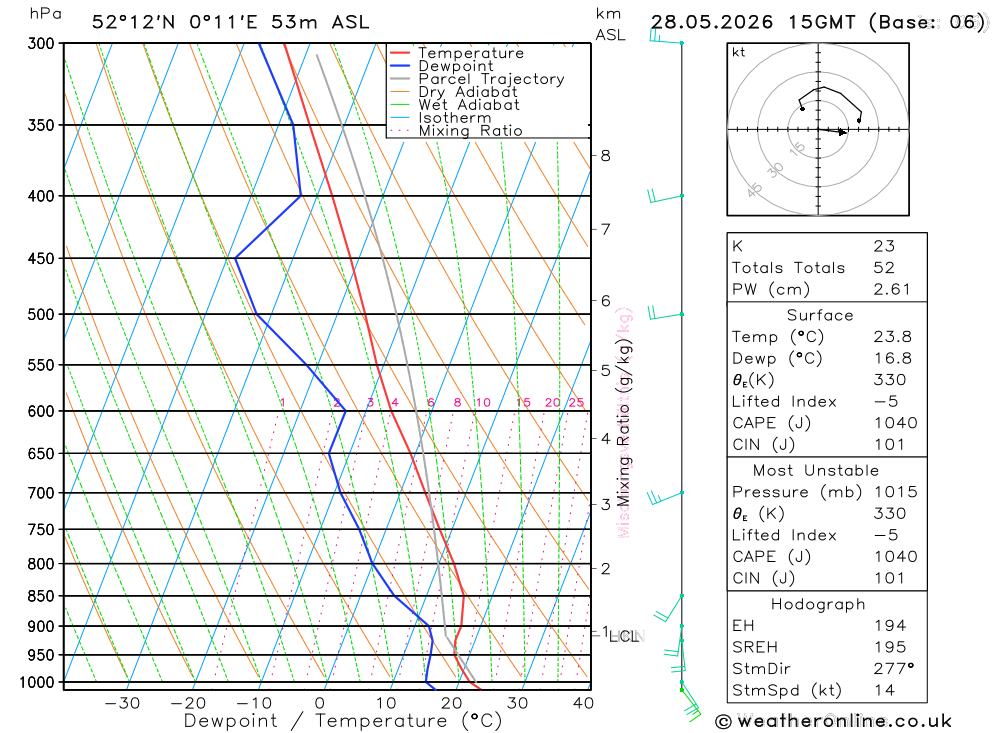Click the "500" pressure level label
Image resolution: width=1000 pixels, height=733 pixels.
[41, 315]
